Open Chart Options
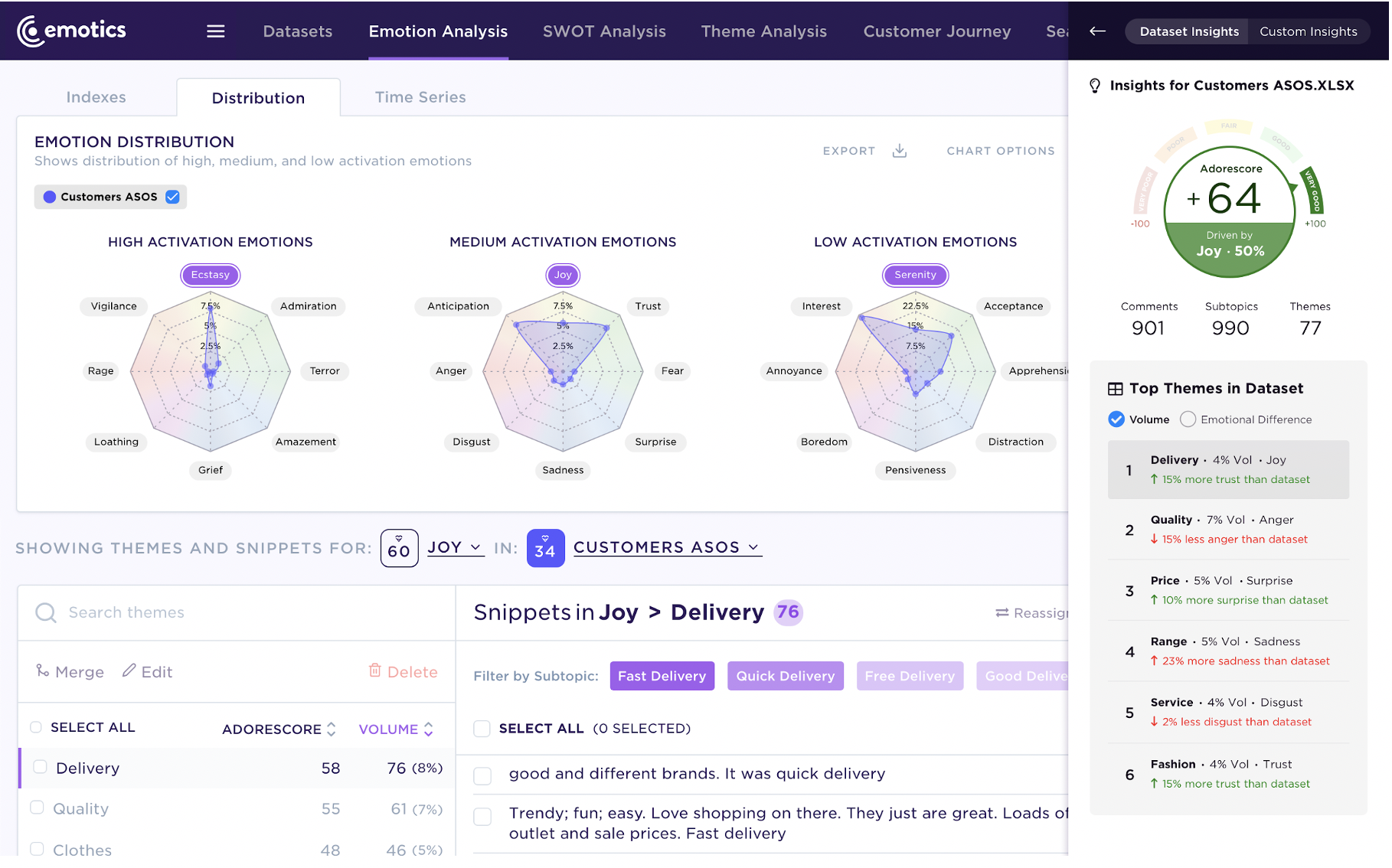1392x868 pixels. tap(1000, 151)
